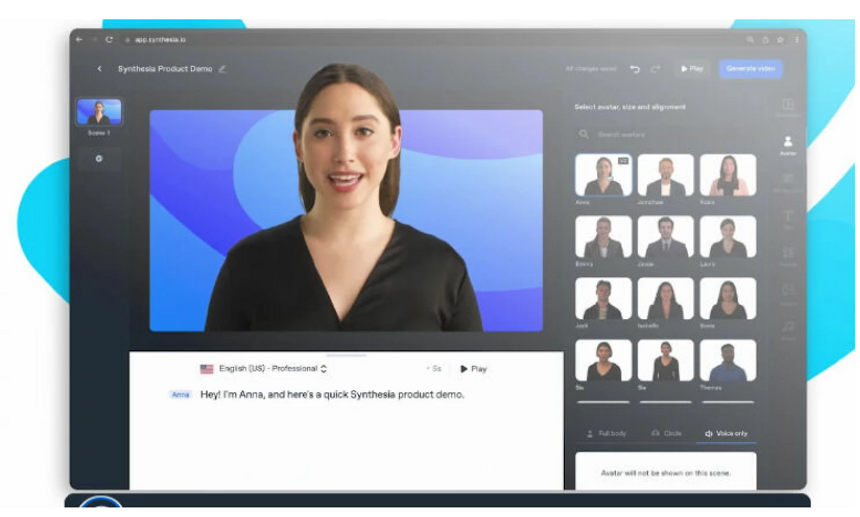Go back in the browser
Viewport: 860px width, 517px height.
[x=80, y=39]
